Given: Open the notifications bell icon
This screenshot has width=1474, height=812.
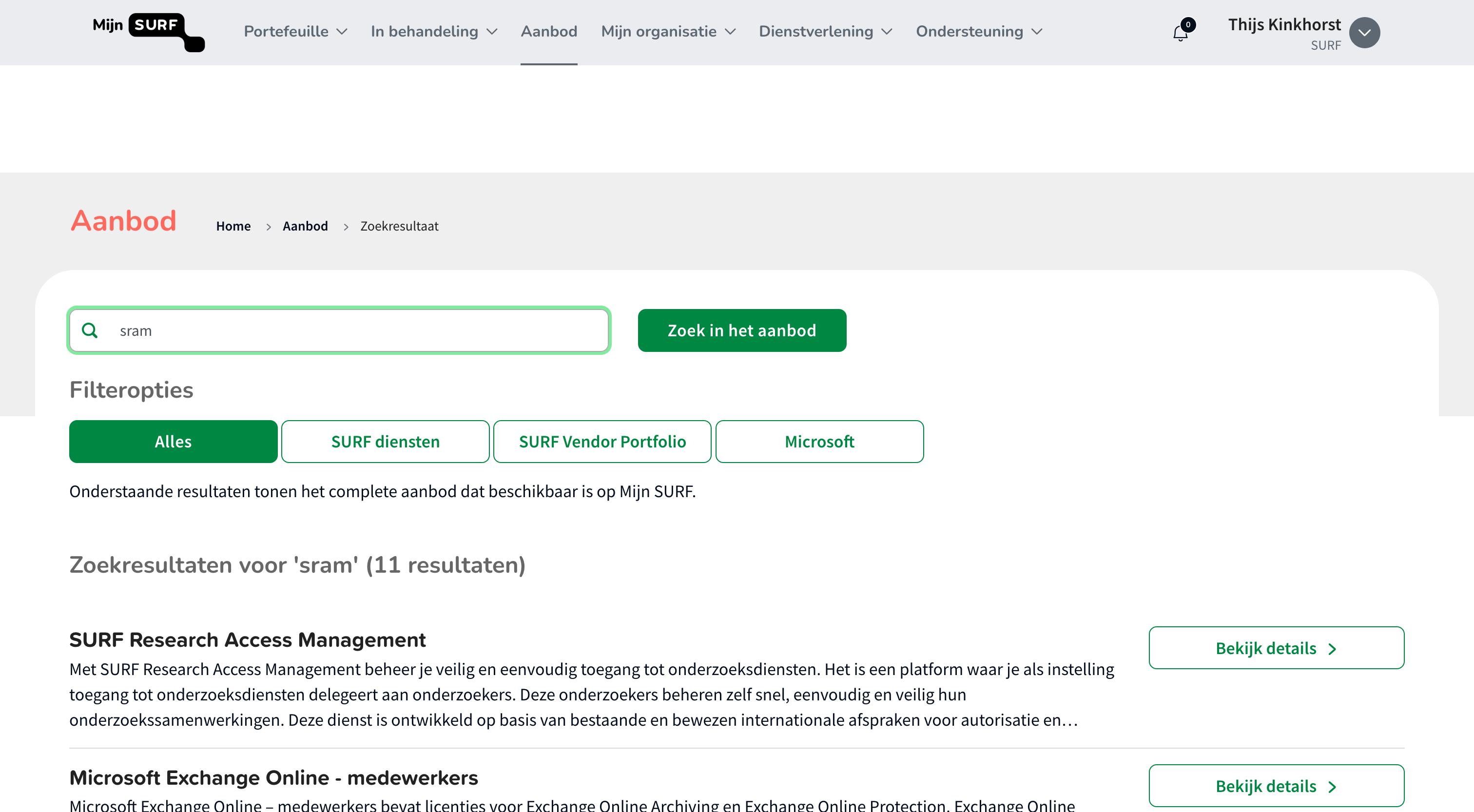Looking at the screenshot, I should coord(1180,33).
